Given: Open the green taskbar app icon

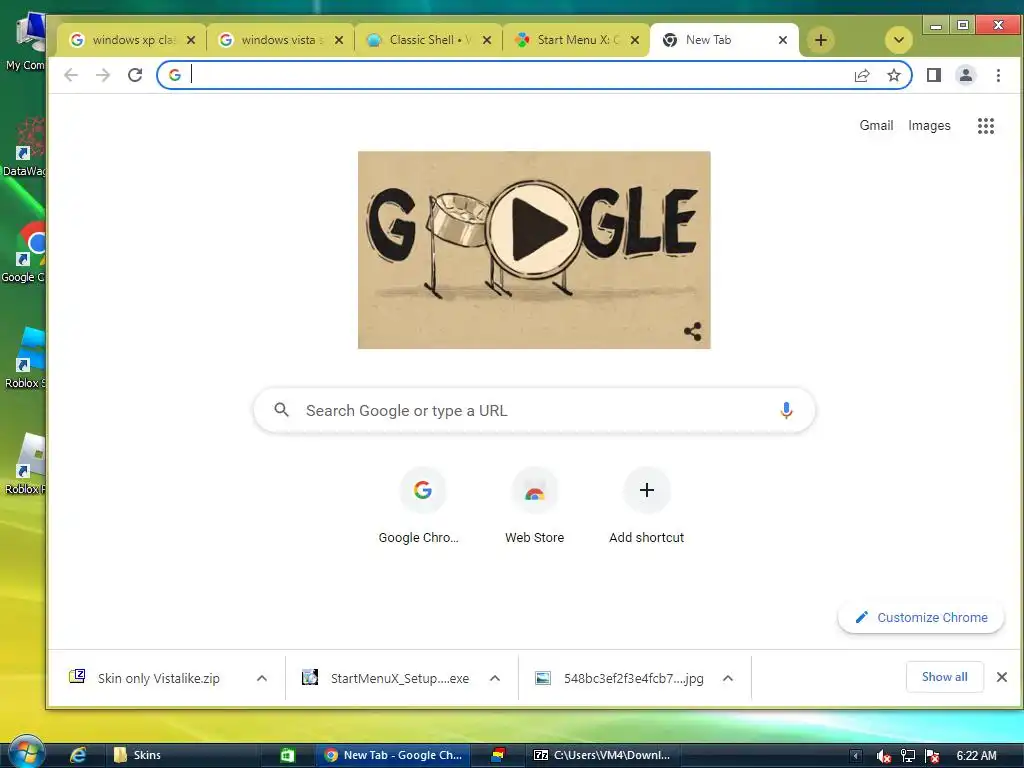Looking at the screenshot, I should 287,755.
